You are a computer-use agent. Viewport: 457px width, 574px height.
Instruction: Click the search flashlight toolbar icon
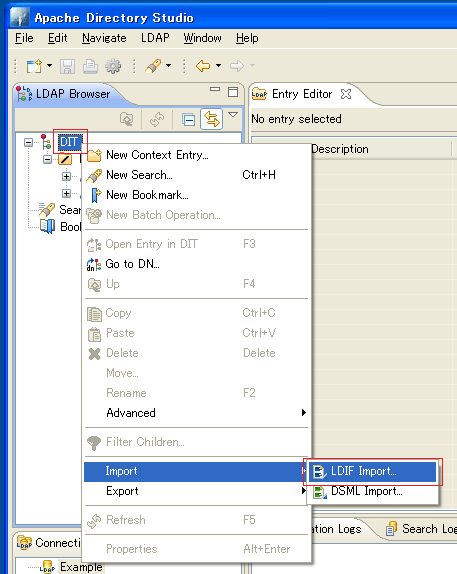(153, 66)
